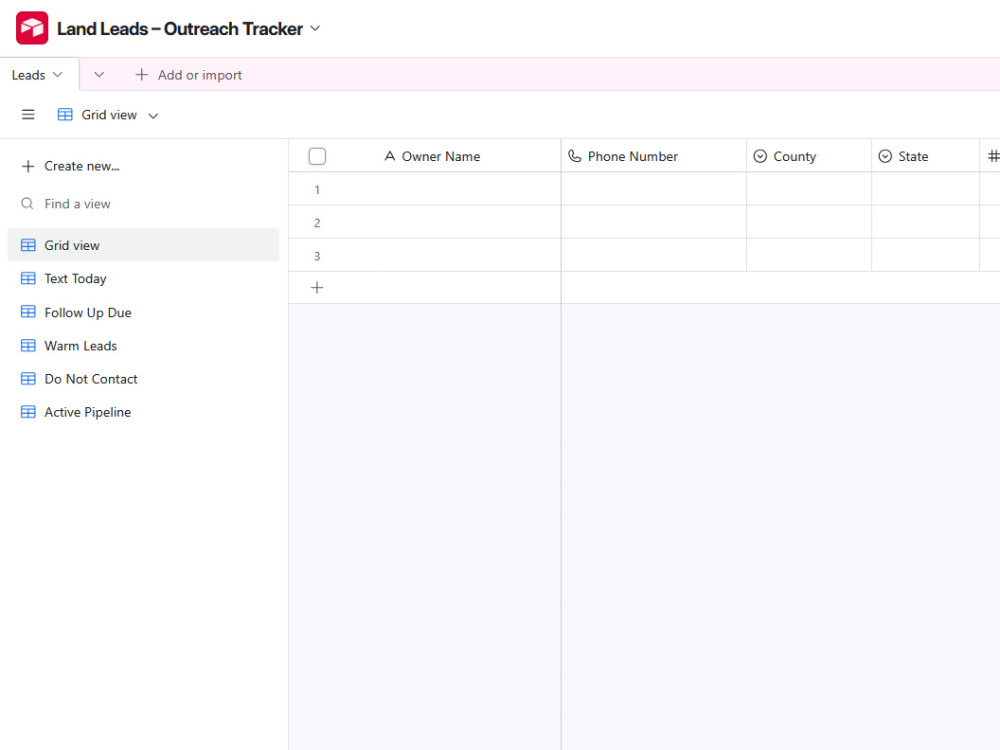Click the grid icon in the view bar
Screen dimensions: 1000x750
click(65, 115)
